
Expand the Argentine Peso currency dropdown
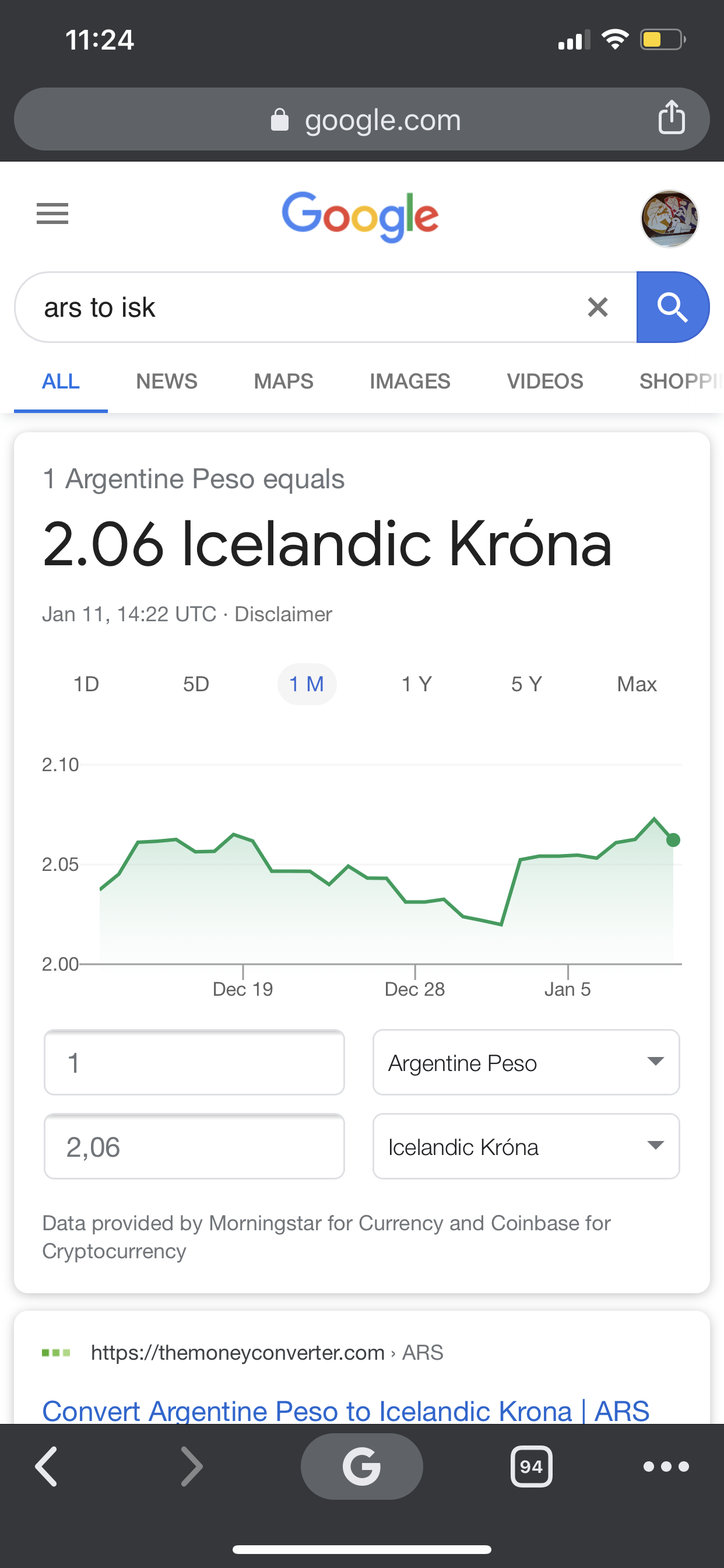(x=526, y=1063)
